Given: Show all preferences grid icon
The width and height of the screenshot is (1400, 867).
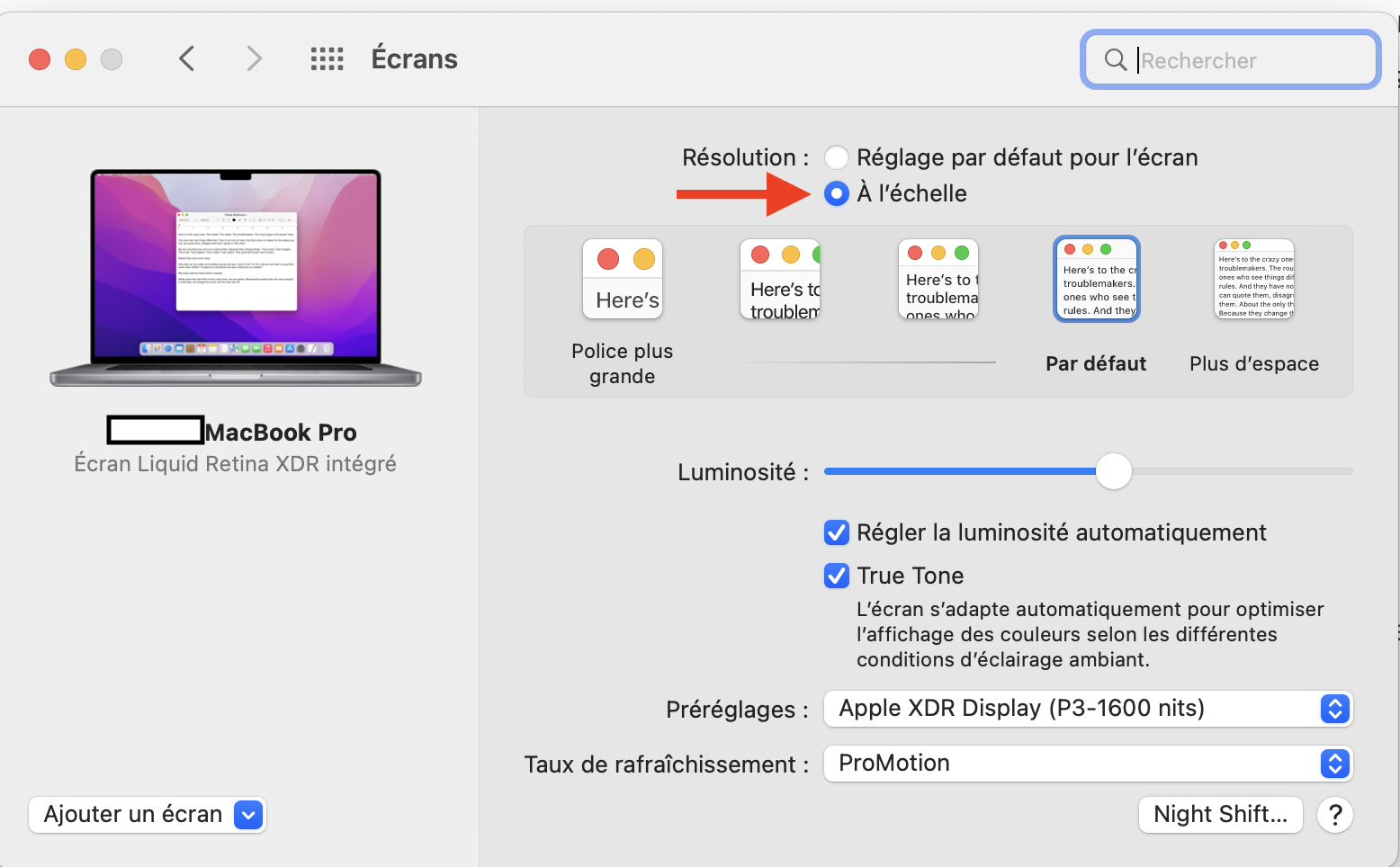Looking at the screenshot, I should tap(327, 59).
